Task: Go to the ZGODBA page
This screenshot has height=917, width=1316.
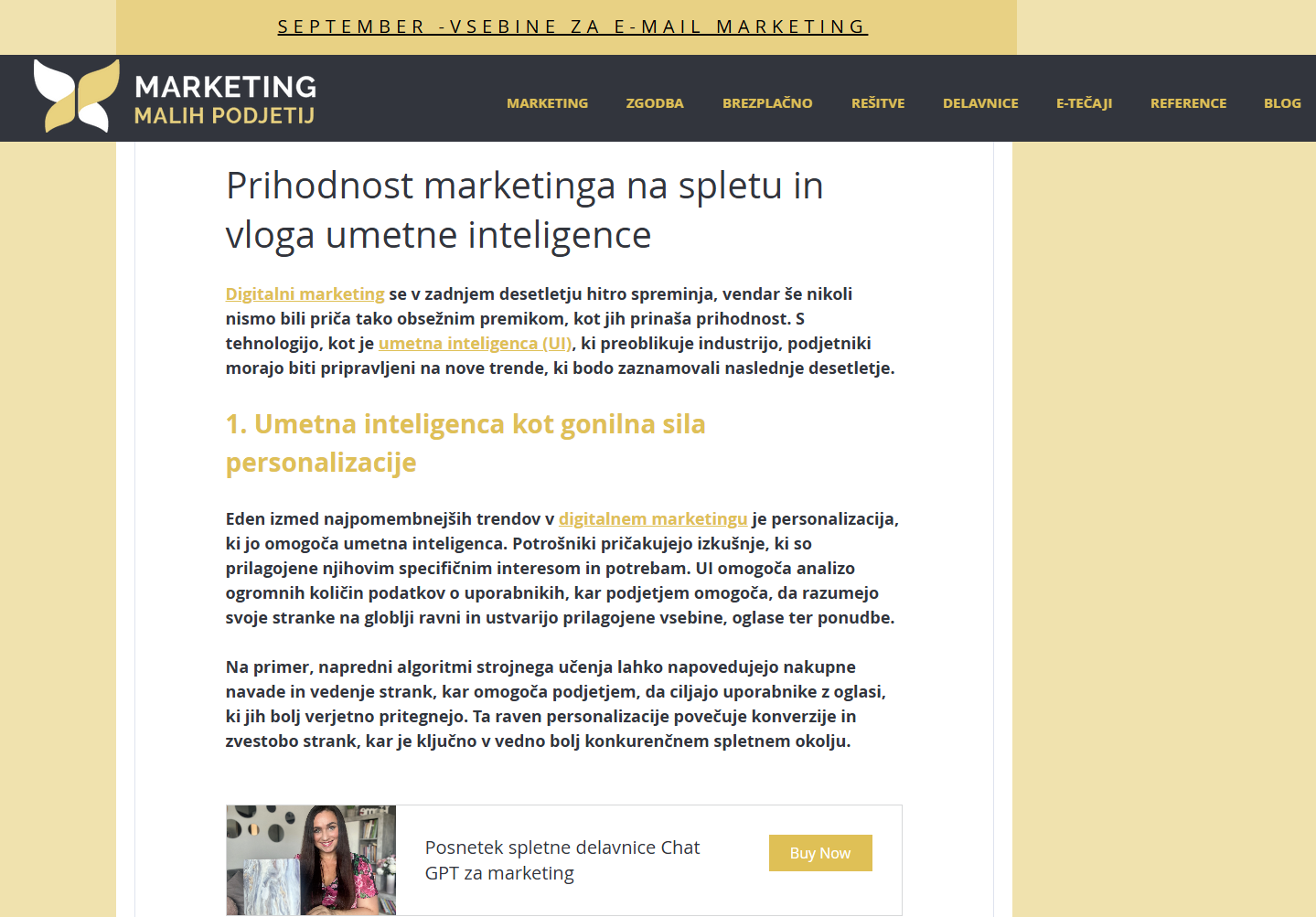Action: point(655,103)
